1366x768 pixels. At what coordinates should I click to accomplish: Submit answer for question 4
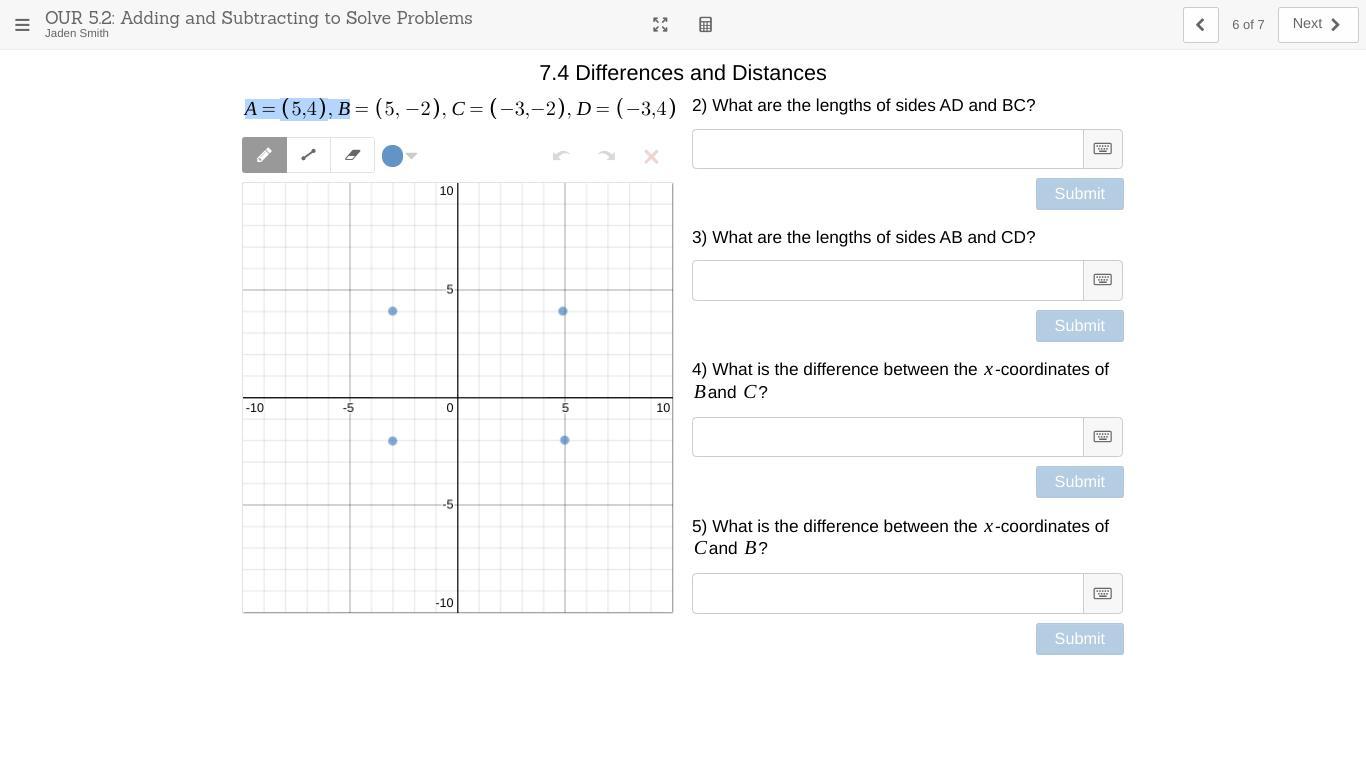(1079, 482)
